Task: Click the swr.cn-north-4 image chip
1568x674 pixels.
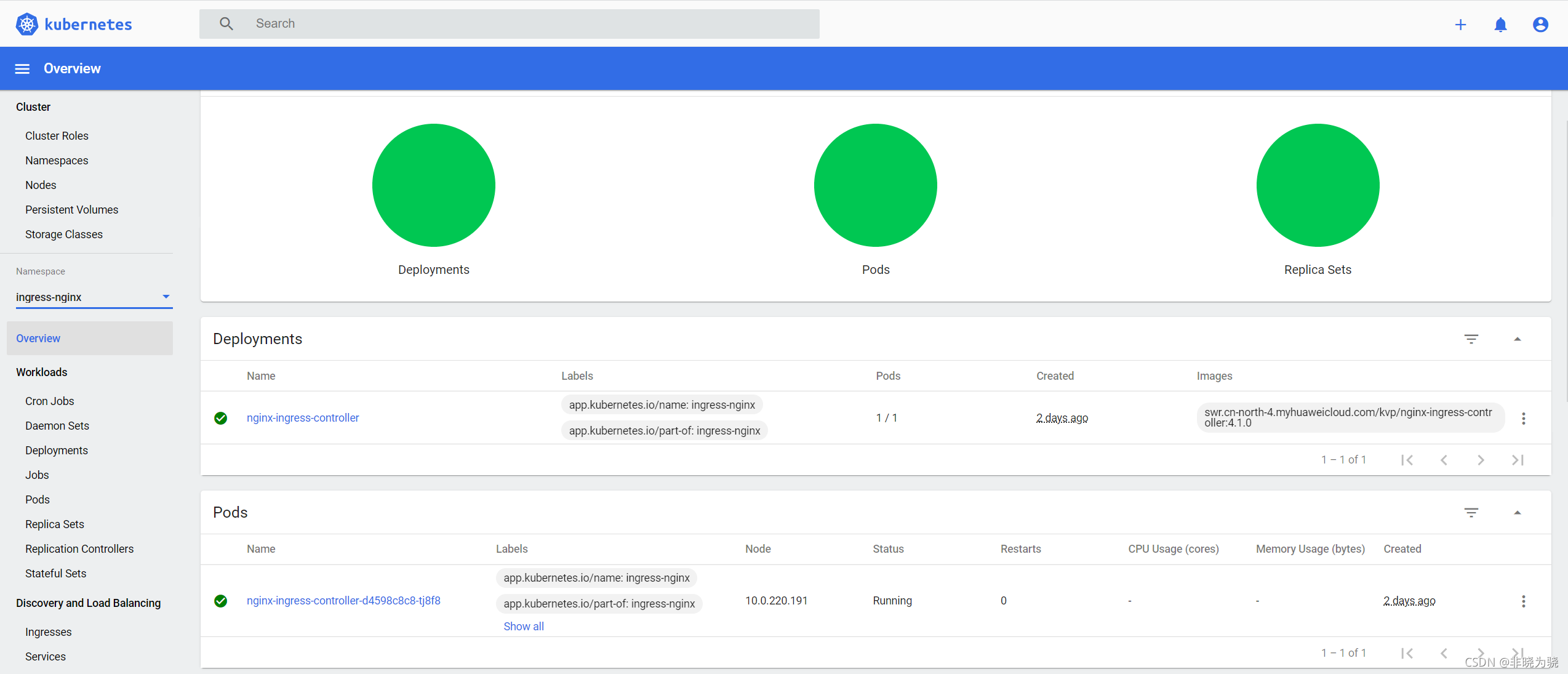Action: click(x=1351, y=417)
